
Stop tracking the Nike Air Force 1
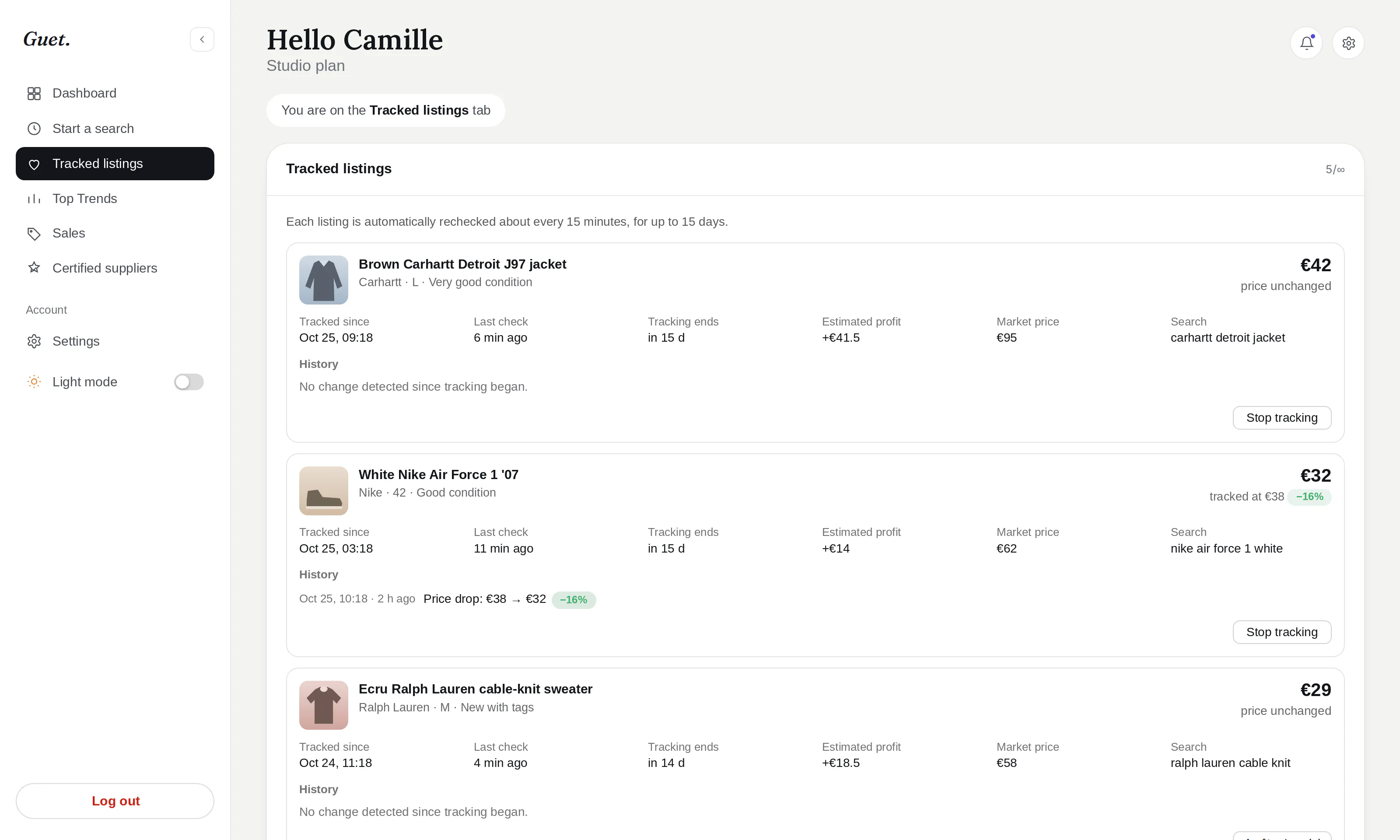tap(1282, 632)
